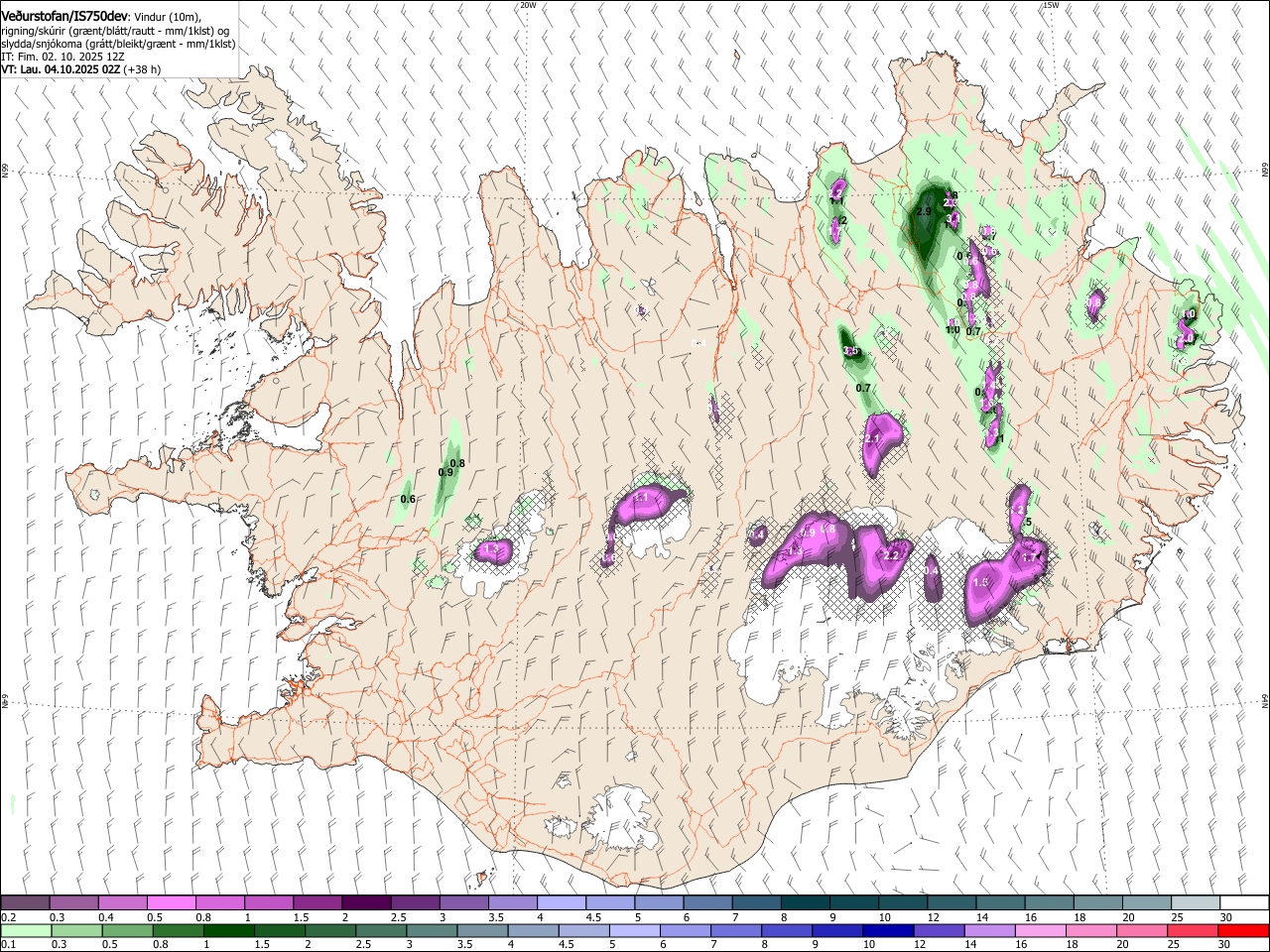Click the 64N latitude label on right edge

[1265, 701]
